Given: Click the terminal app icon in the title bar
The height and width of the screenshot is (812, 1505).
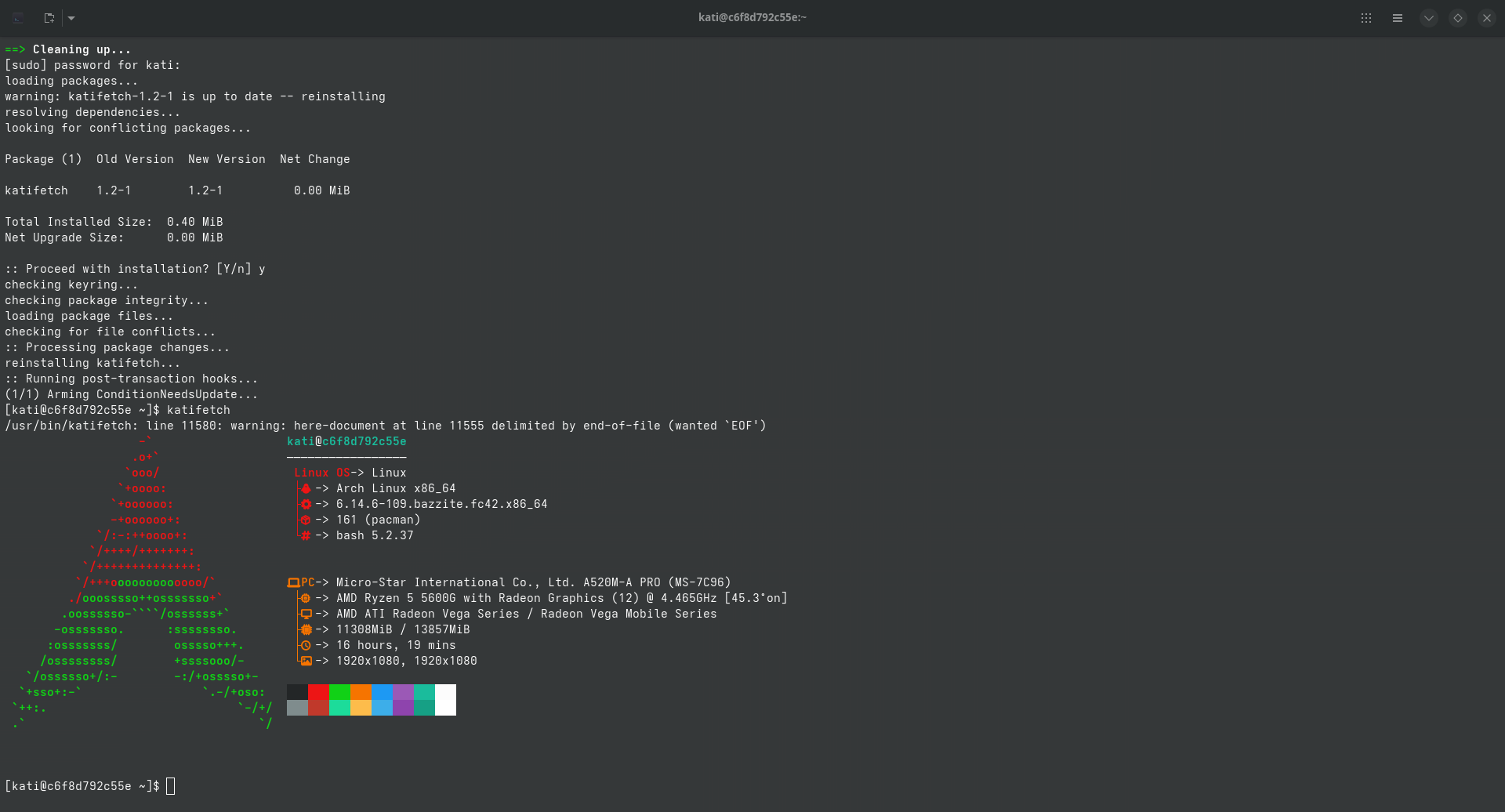Looking at the screenshot, I should pos(16,17).
